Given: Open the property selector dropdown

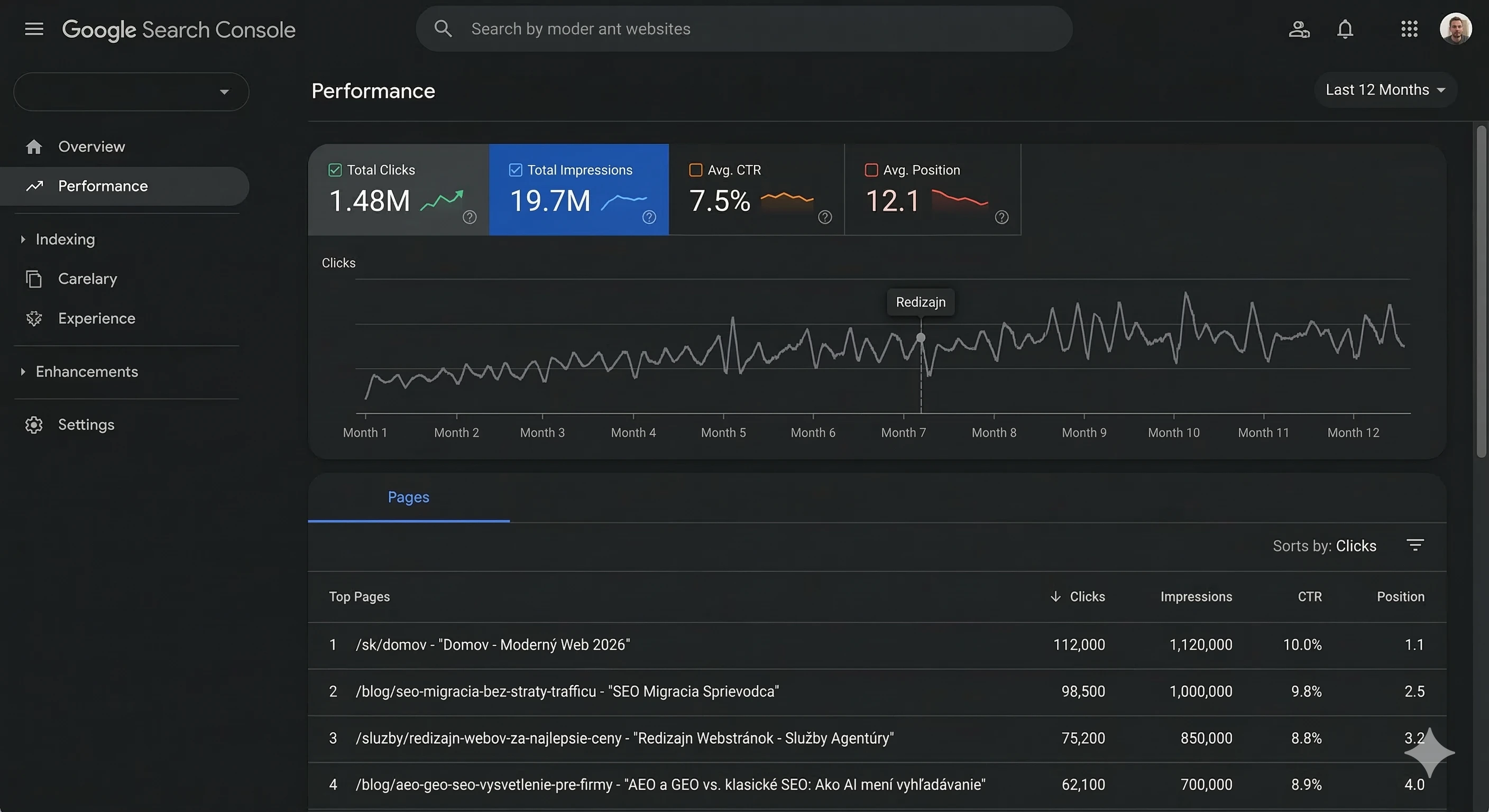Looking at the screenshot, I should pos(131,92).
